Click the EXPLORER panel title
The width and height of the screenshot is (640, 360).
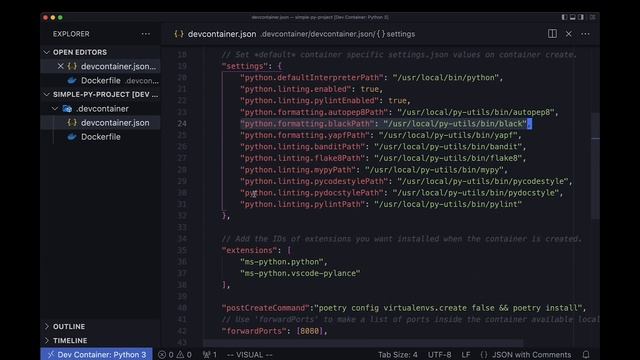coord(71,34)
